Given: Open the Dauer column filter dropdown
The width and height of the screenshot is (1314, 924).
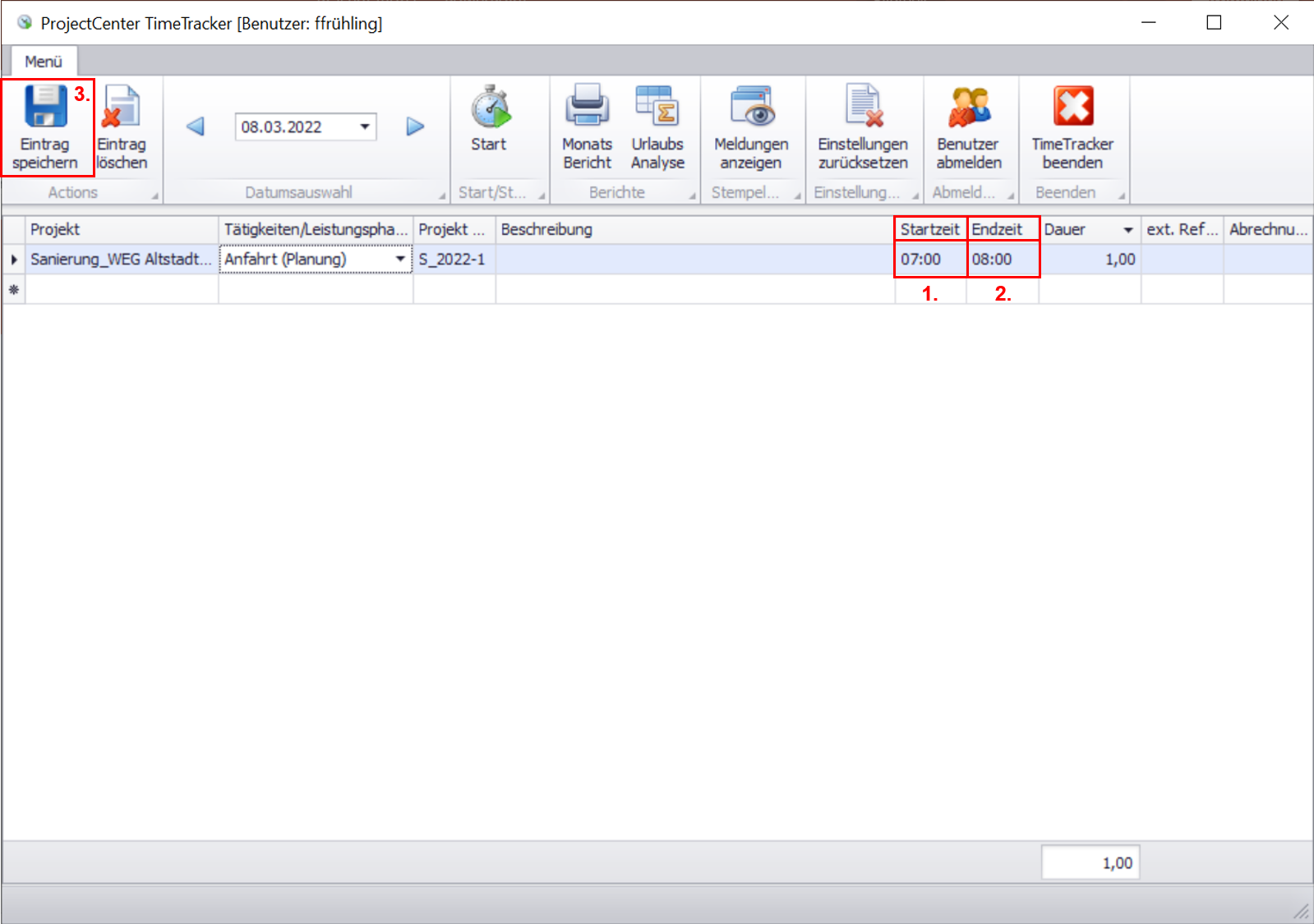Looking at the screenshot, I should pos(1127,230).
